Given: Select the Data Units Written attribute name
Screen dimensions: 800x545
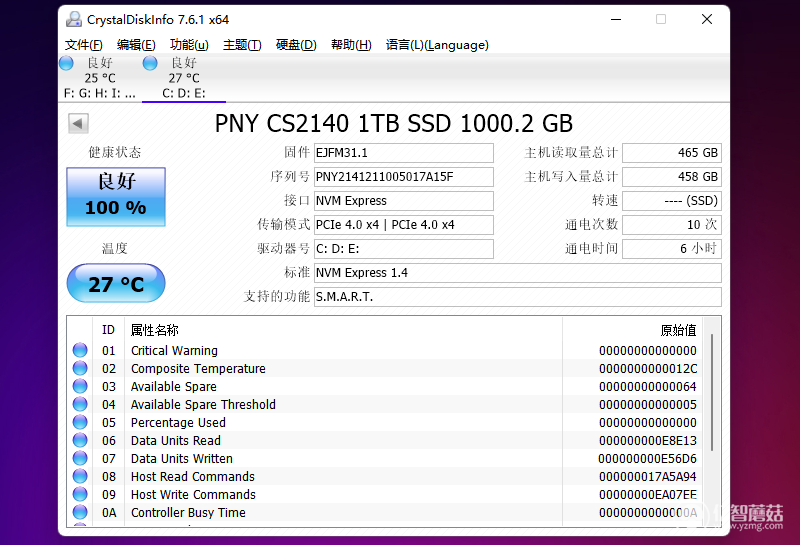Looking at the screenshot, I should tap(182, 459).
